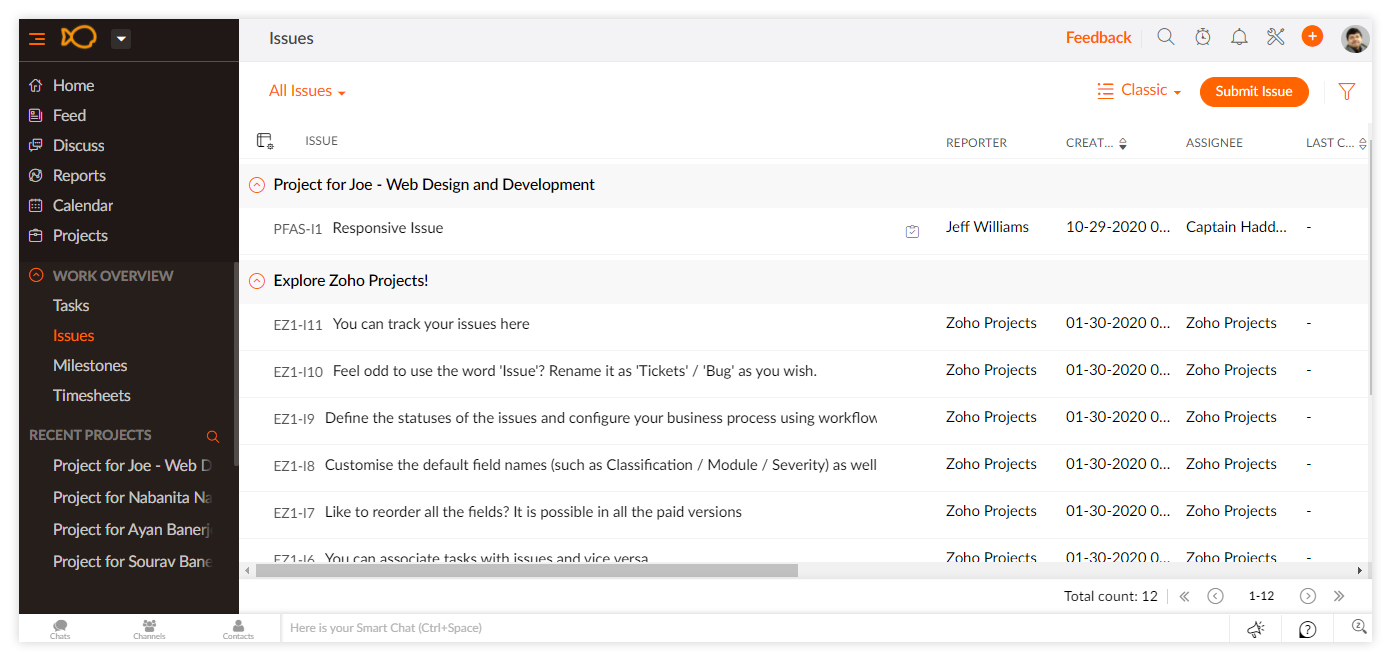
Task: Open the setup tools icon
Action: pos(1275,37)
